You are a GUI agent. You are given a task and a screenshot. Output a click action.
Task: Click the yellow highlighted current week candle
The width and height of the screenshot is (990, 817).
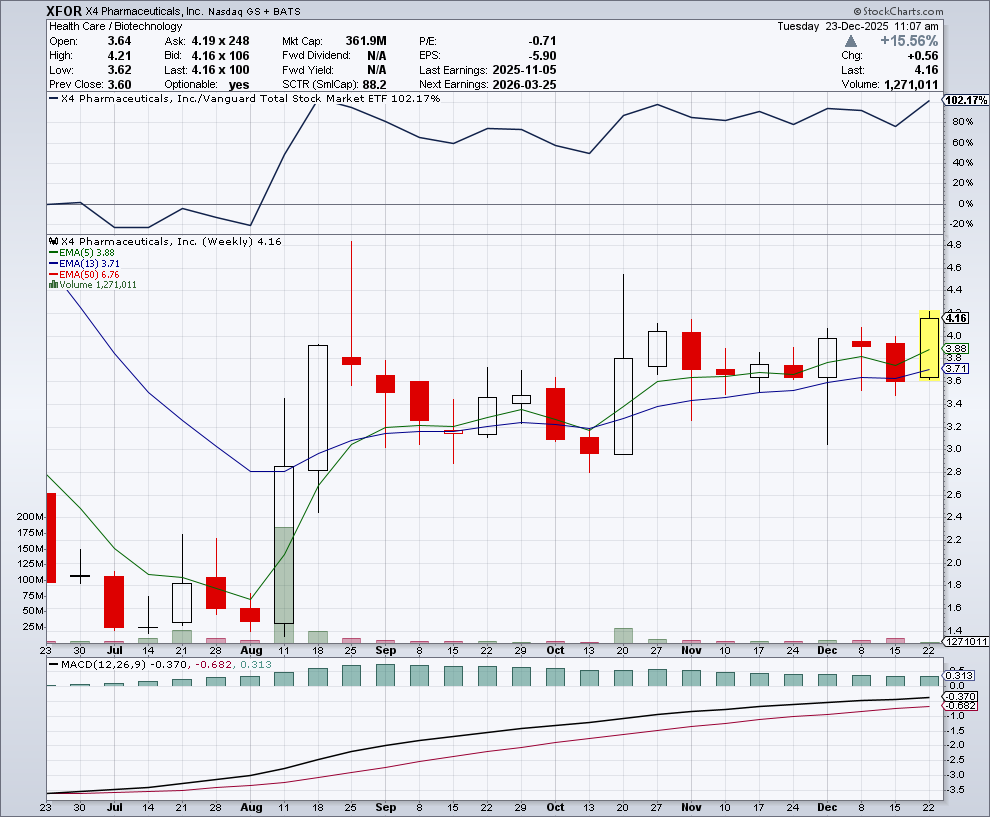[x=929, y=347]
